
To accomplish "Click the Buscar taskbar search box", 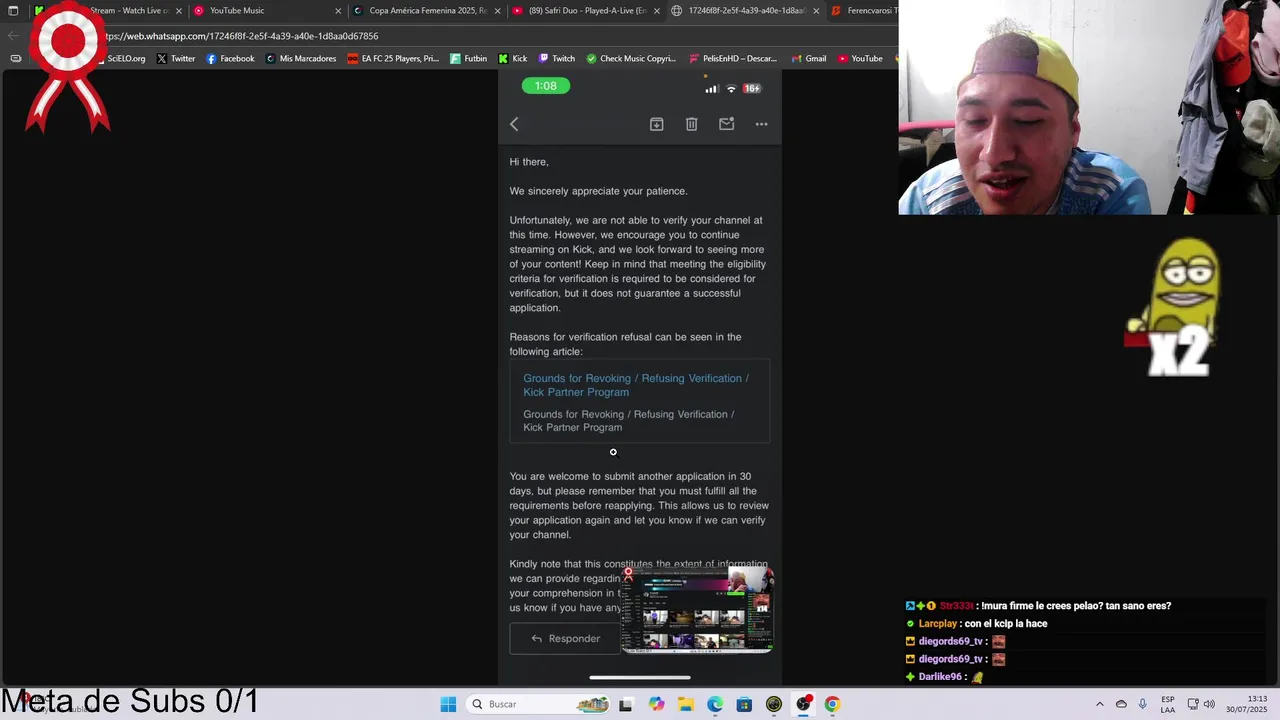I will tap(539, 704).
